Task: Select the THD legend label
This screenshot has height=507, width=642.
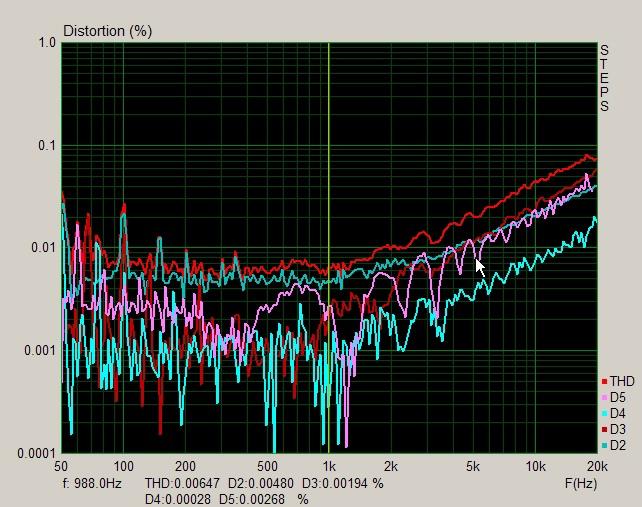Action: coord(622,382)
